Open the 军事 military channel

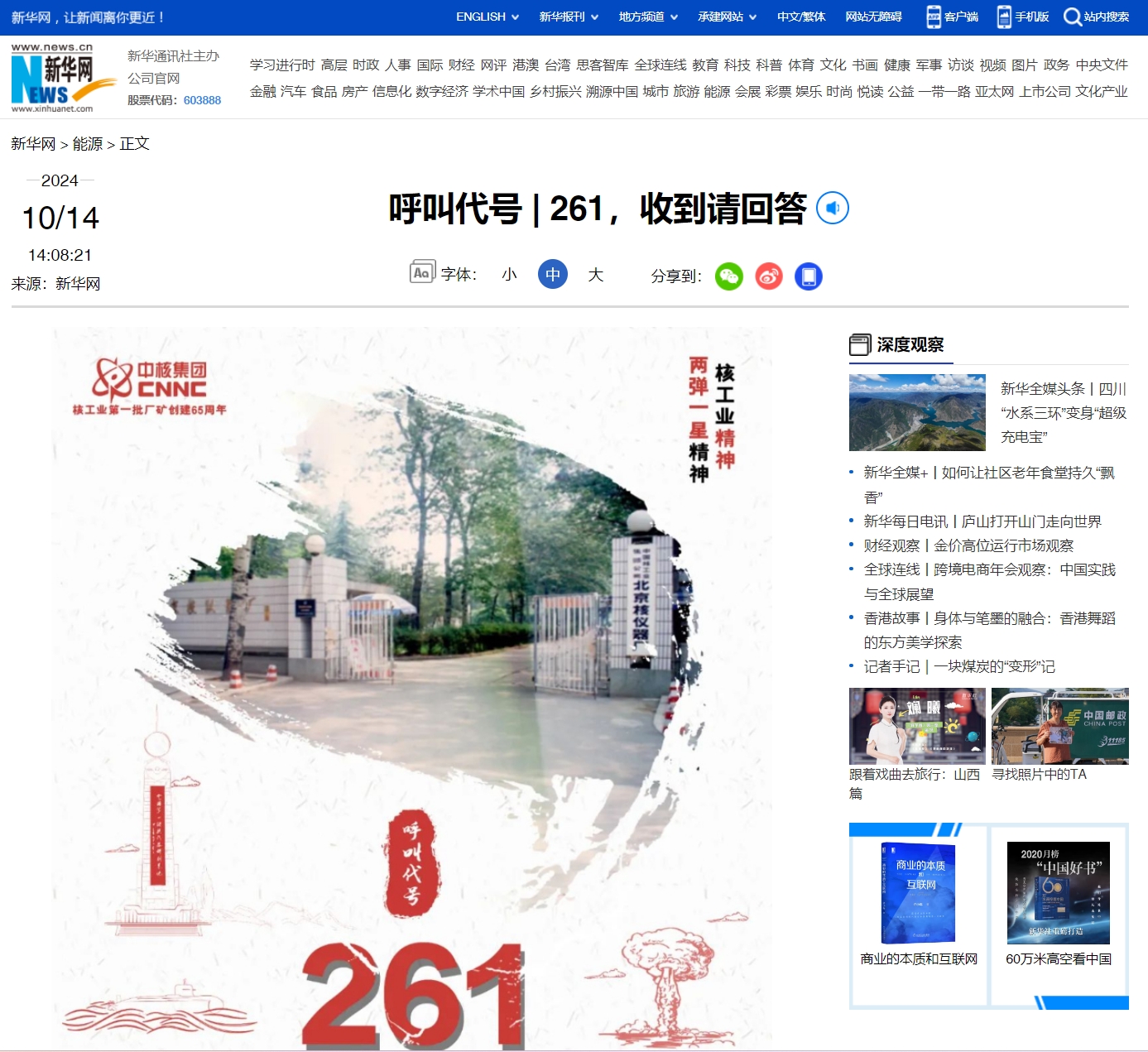pos(929,65)
